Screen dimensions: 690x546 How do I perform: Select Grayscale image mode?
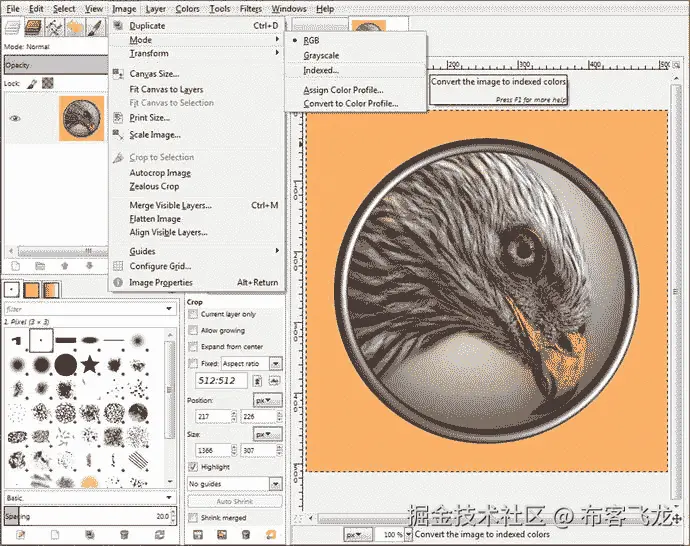point(321,56)
